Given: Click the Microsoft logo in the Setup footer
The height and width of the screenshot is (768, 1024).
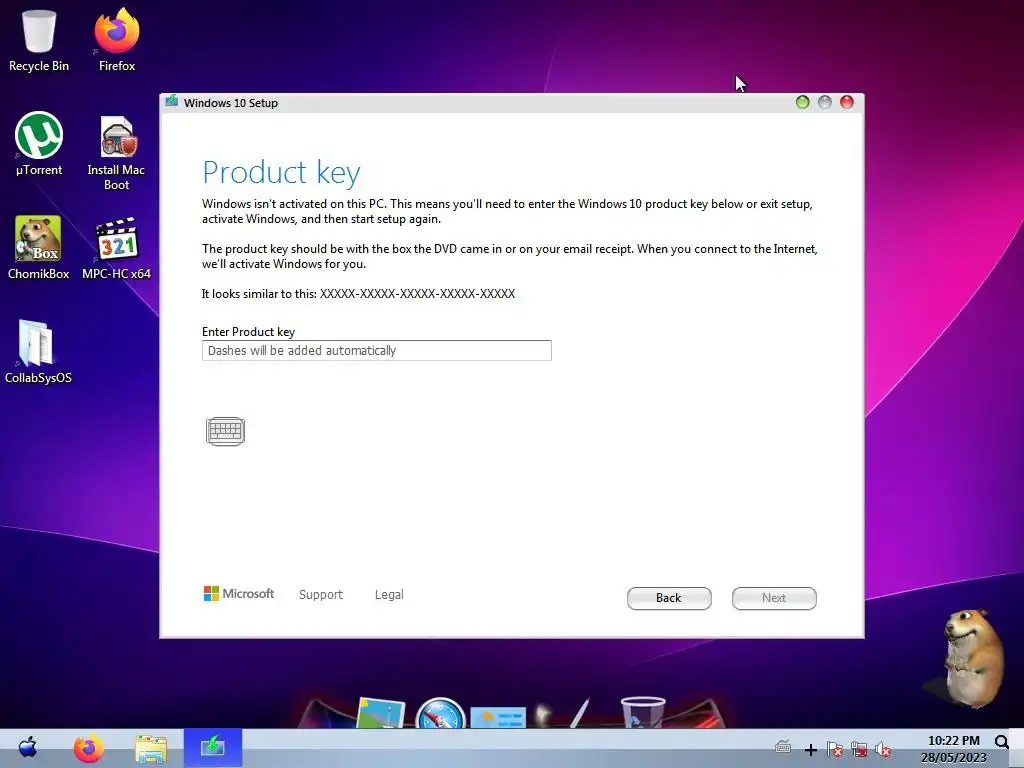Looking at the screenshot, I should coord(239,594).
